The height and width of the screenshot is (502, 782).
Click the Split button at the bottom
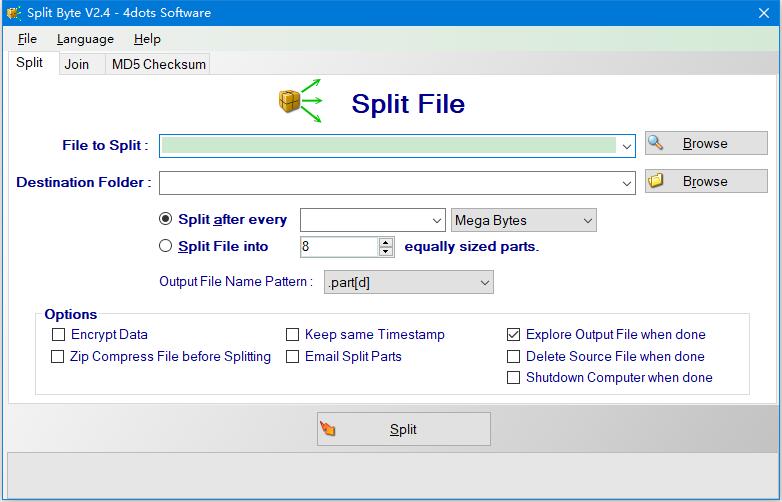tap(403, 429)
